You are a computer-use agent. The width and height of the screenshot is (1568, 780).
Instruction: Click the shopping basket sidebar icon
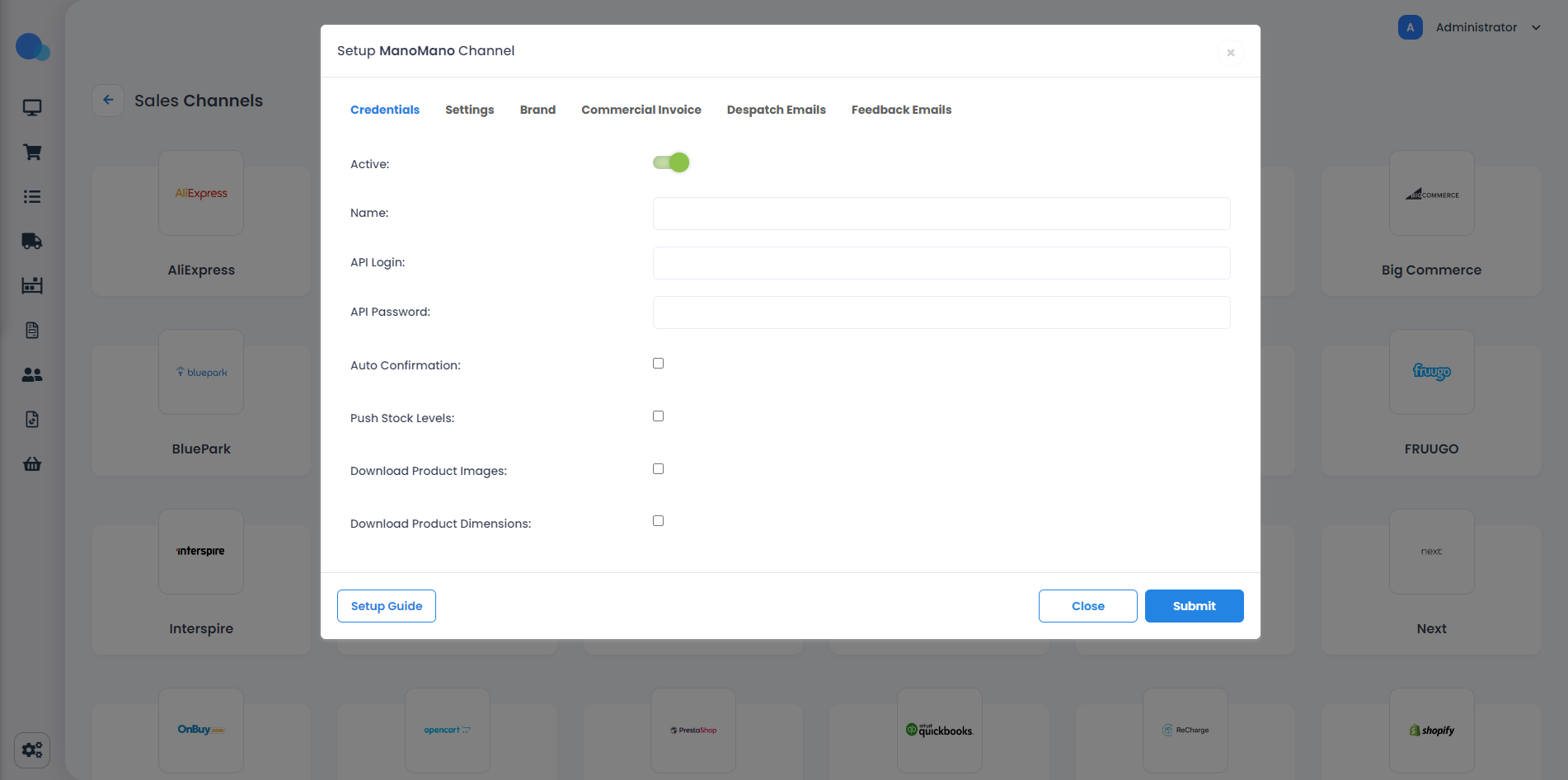tap(32, 464)
